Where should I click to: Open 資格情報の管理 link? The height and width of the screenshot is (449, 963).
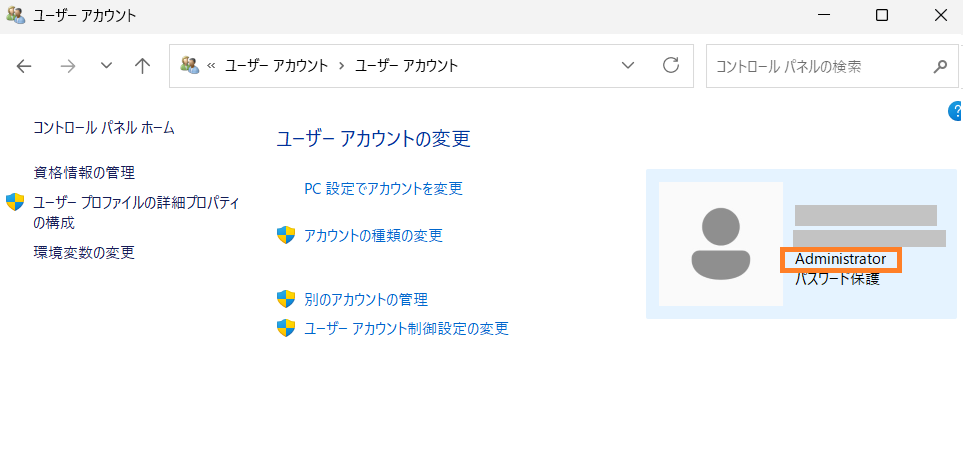[84, 173]
